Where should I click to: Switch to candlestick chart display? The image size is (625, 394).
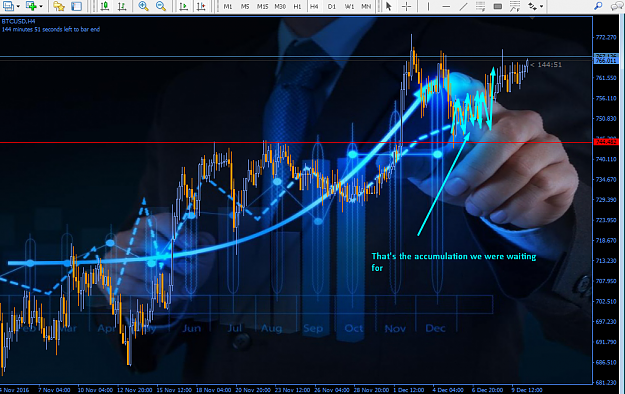105,6
